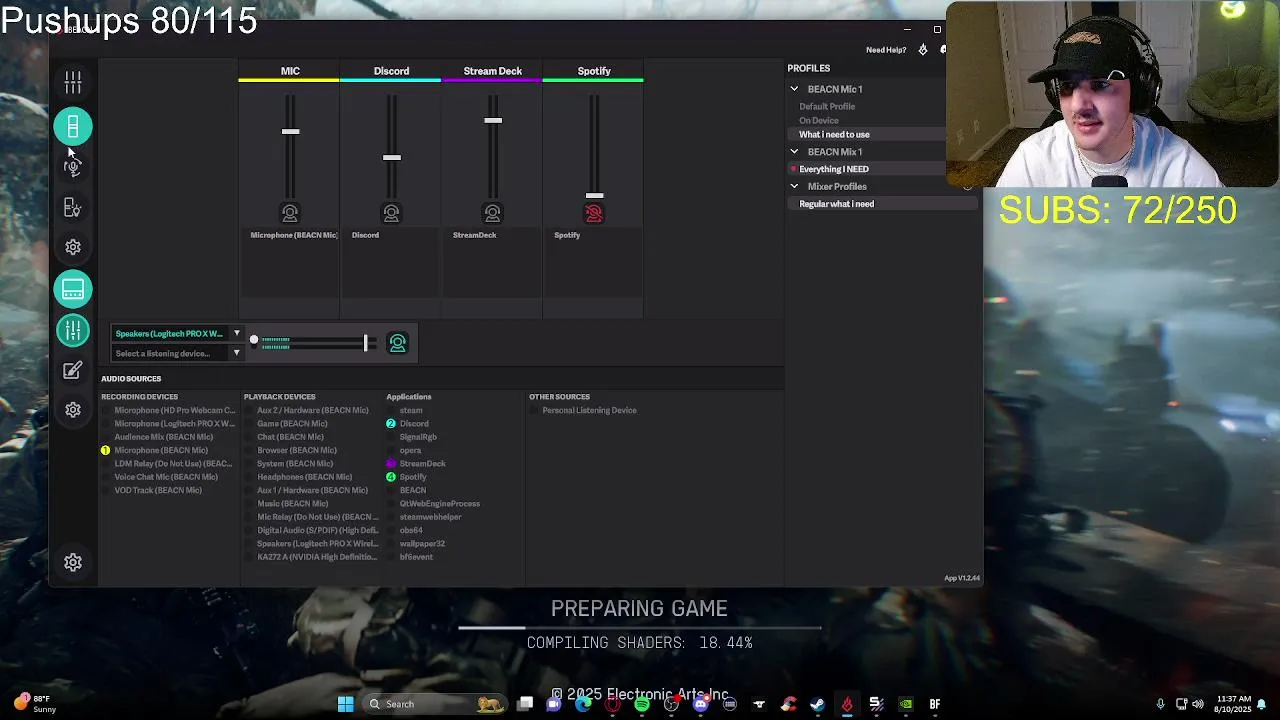Collapse the Mixer Profiles group
Image resolution: width=1280 pixels, height=720 pixels.
[794, 186]
